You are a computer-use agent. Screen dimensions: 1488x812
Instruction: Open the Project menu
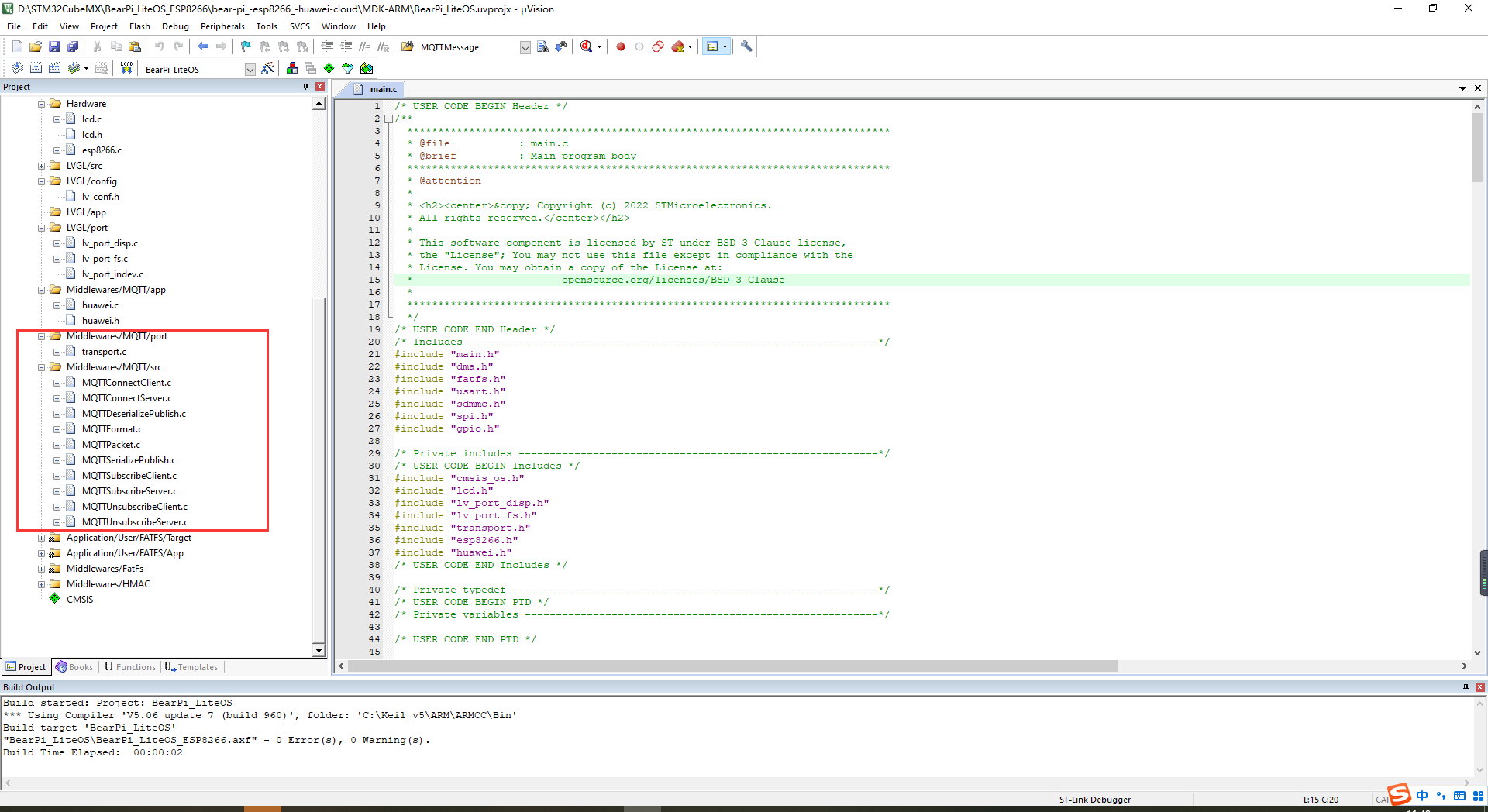tap(104, 26)
